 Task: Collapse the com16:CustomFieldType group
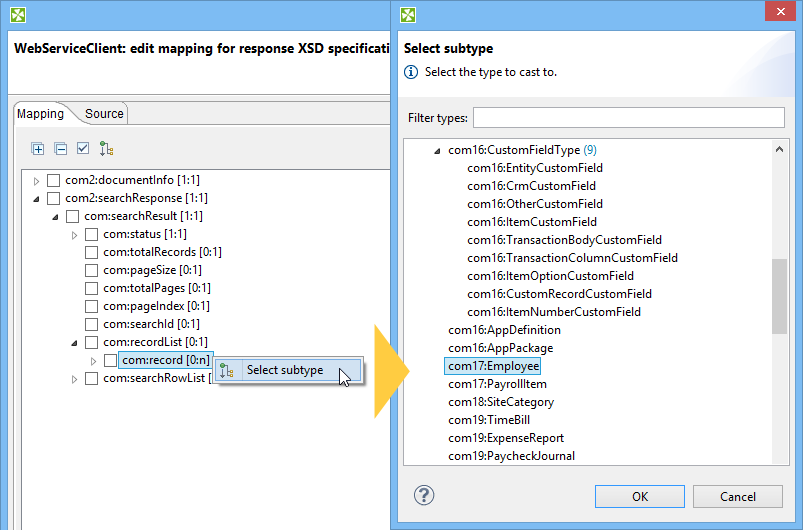tap(437, 150)
